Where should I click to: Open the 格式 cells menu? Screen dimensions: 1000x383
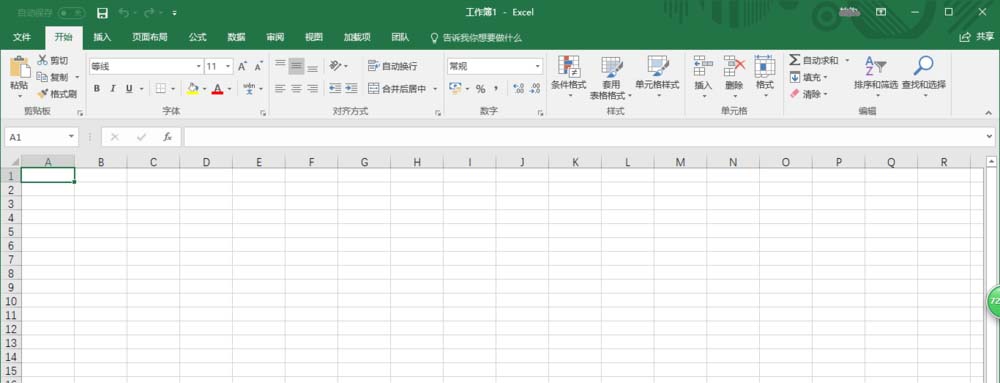tap(765, 77)
